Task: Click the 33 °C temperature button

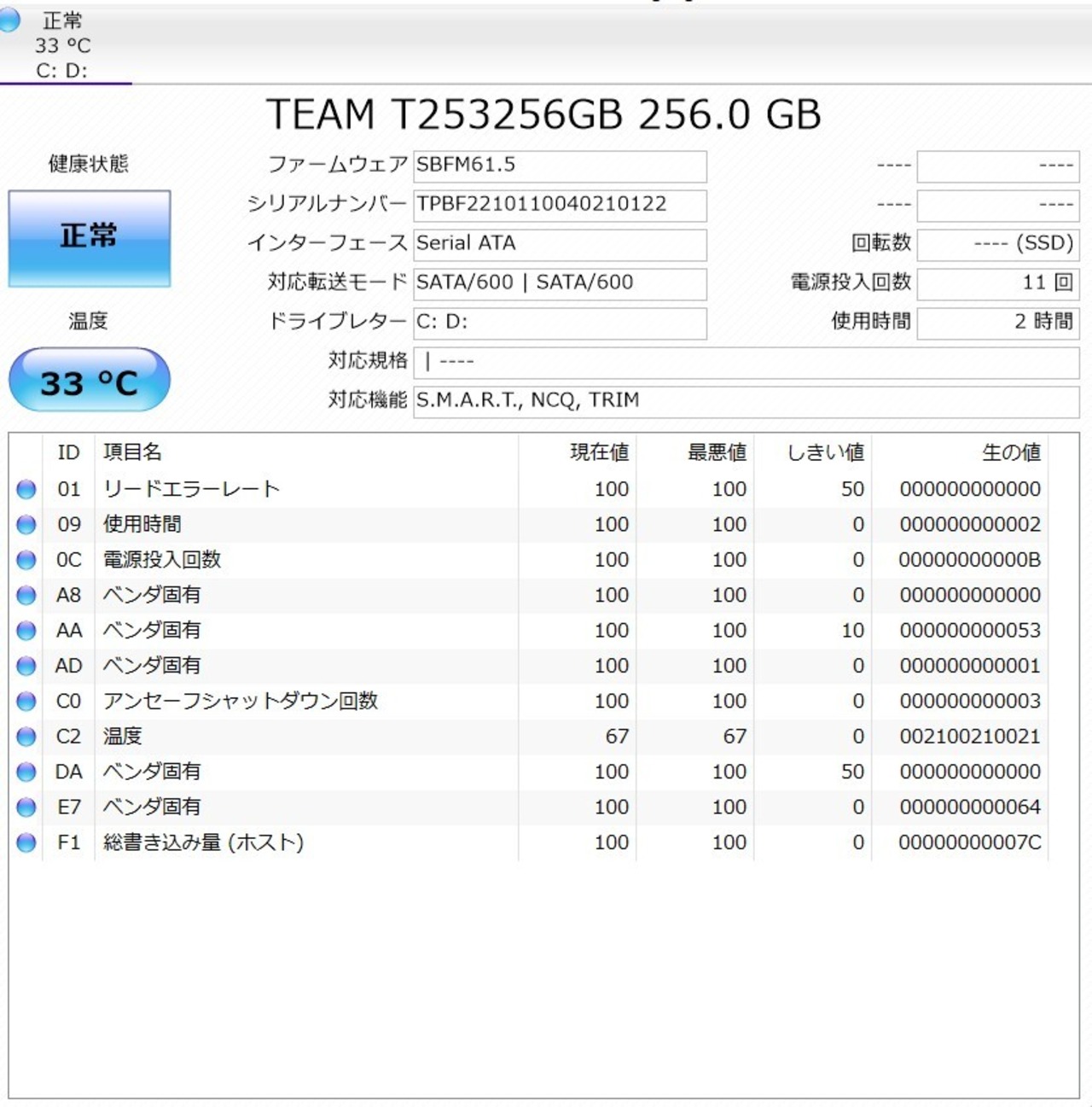Action: (90, 381)
